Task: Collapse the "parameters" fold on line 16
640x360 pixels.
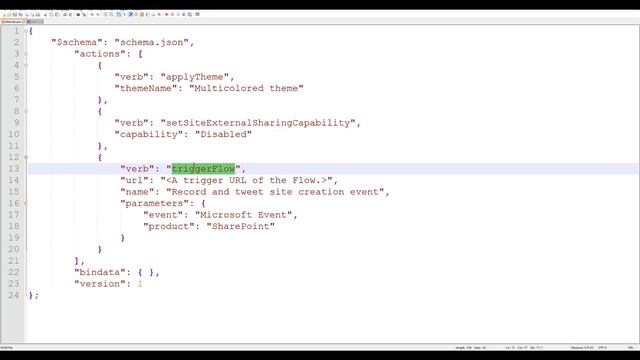Action: pyautogui.click(x=26, y=203)
